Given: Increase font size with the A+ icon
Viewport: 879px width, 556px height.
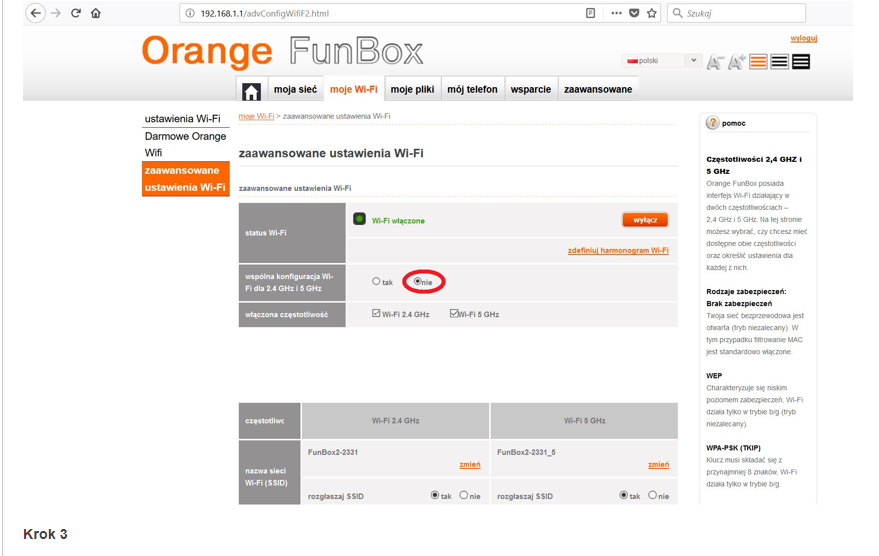Looking at the screenshot, I should point(737,62).
